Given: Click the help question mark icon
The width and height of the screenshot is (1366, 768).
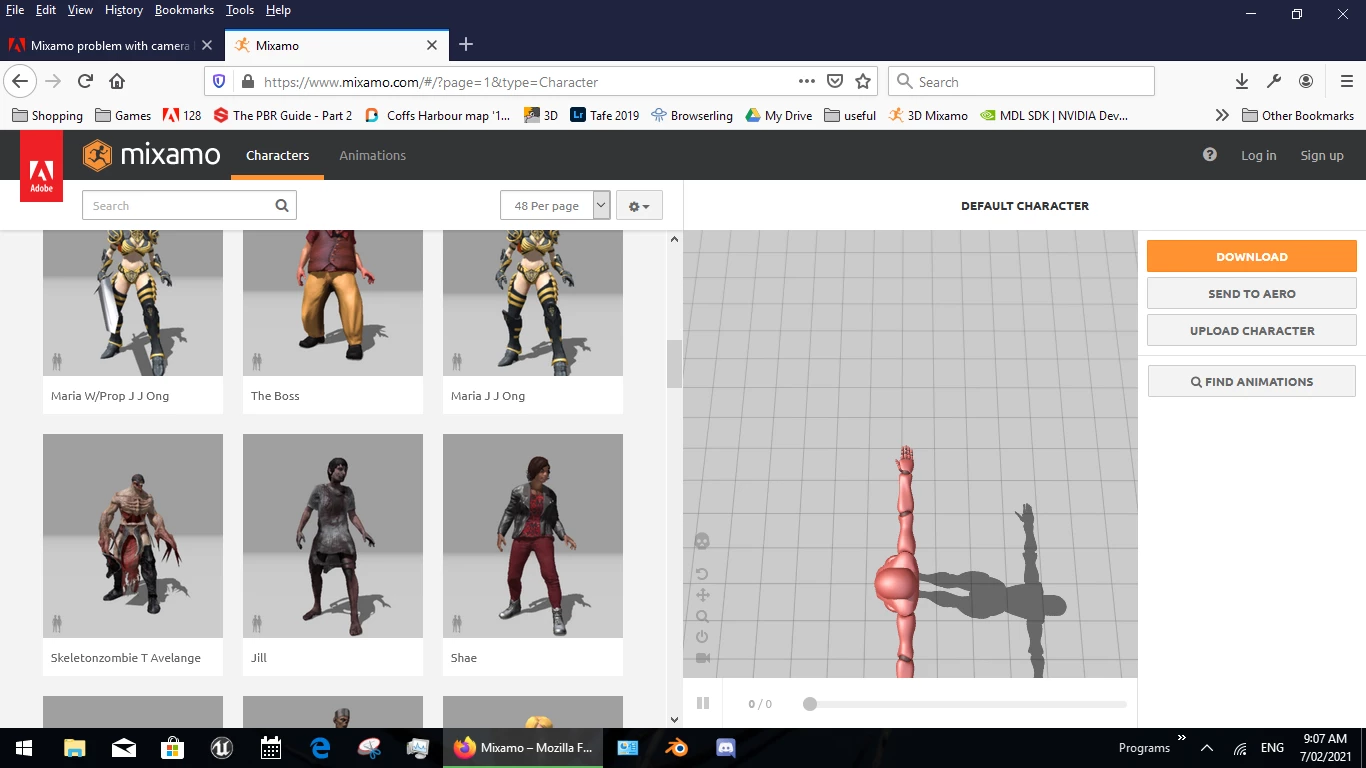Looking at the screenshot, I should pos(1209,154).
